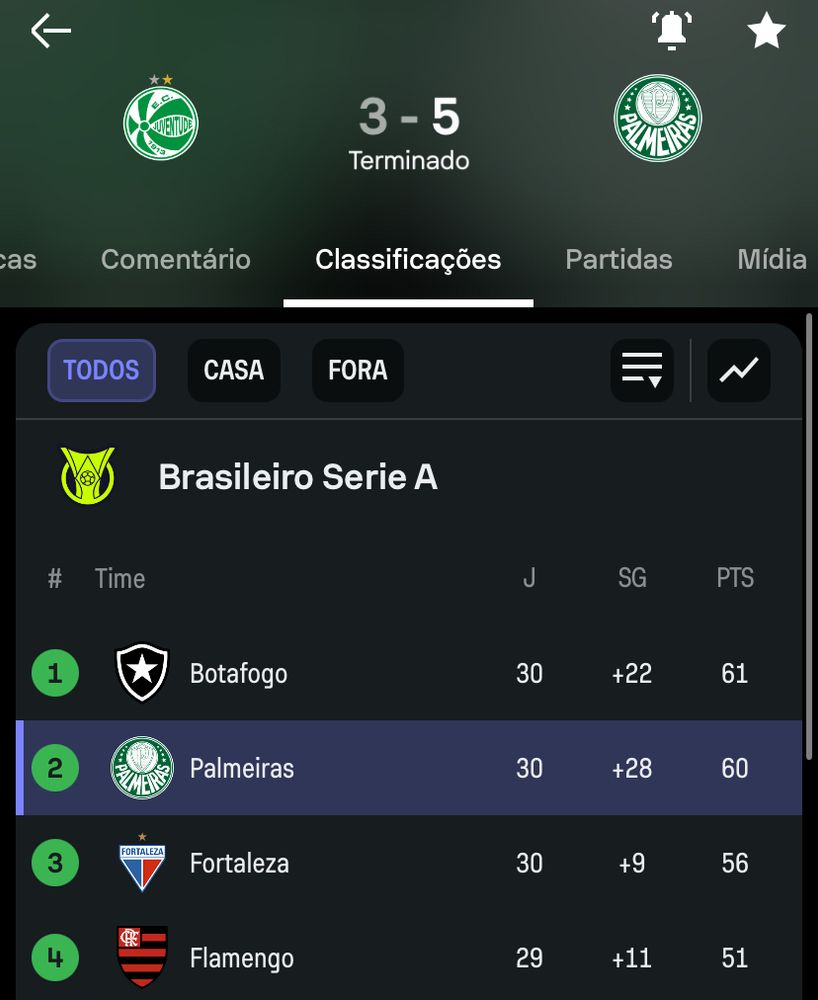Viewport: 818px width, 1000px height.
Task: Open the highlighted Palmeiras standings row
Action: [x=400, y=768]
